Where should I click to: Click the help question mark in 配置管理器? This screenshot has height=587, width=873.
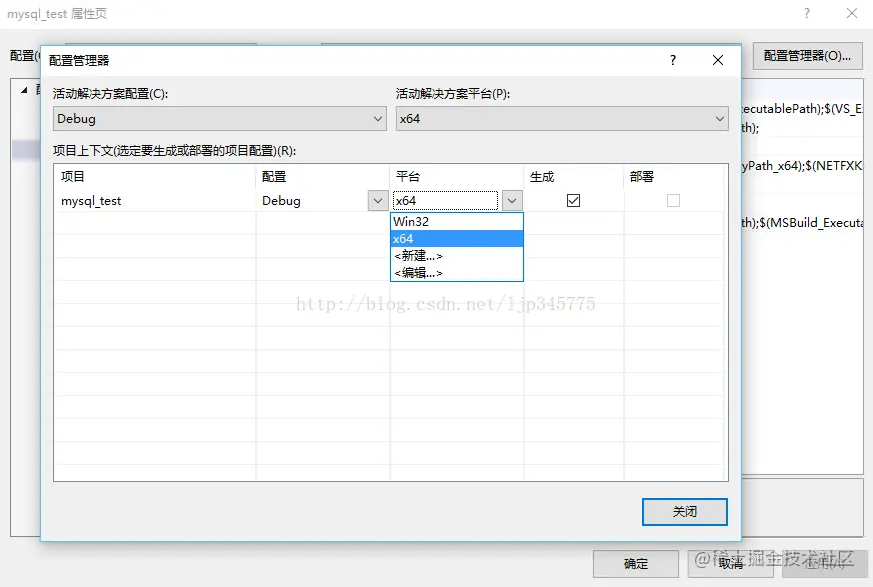click(x=673, y=60)
